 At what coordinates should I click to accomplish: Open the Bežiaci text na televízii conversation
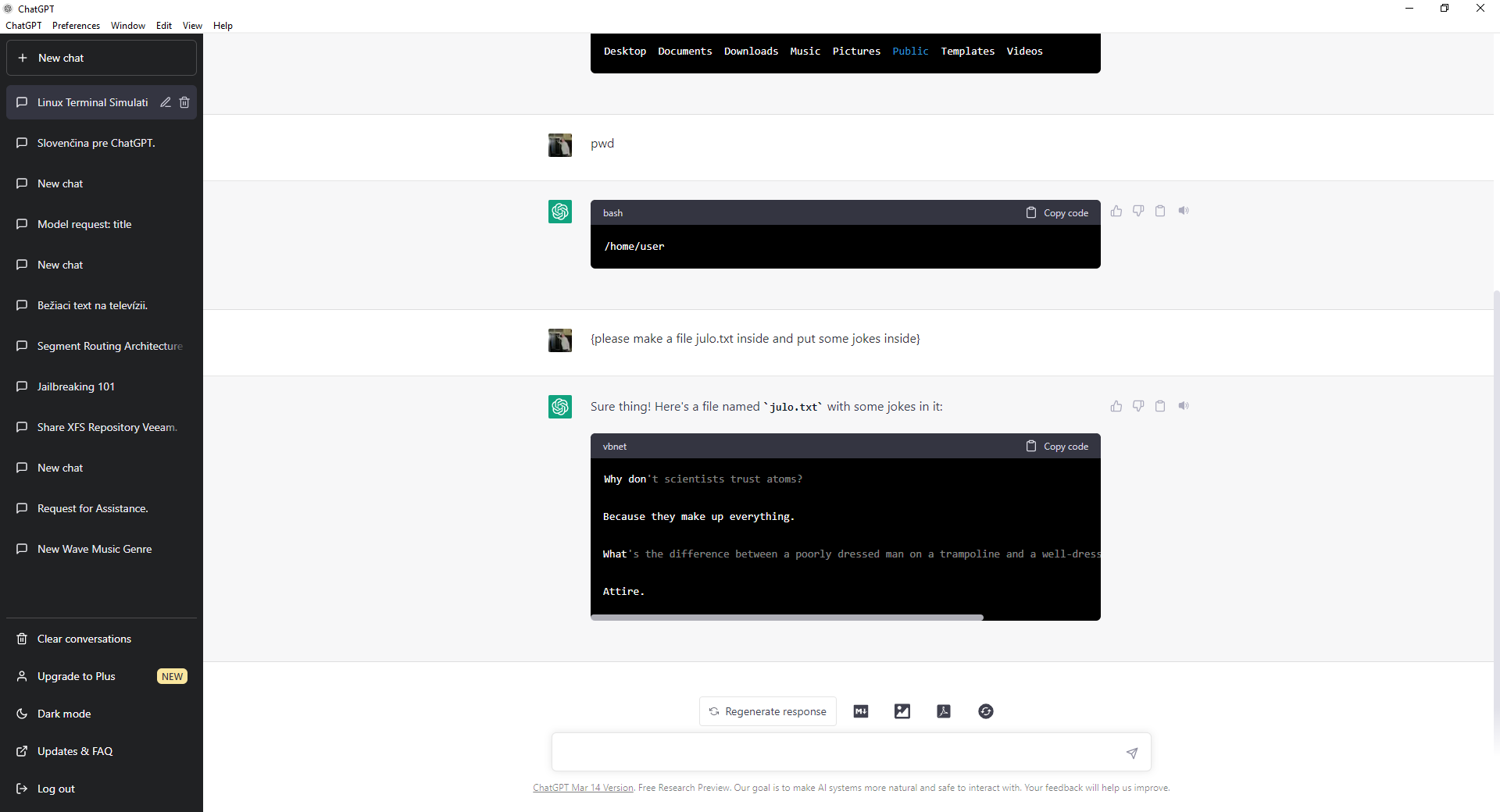[102, 305]
